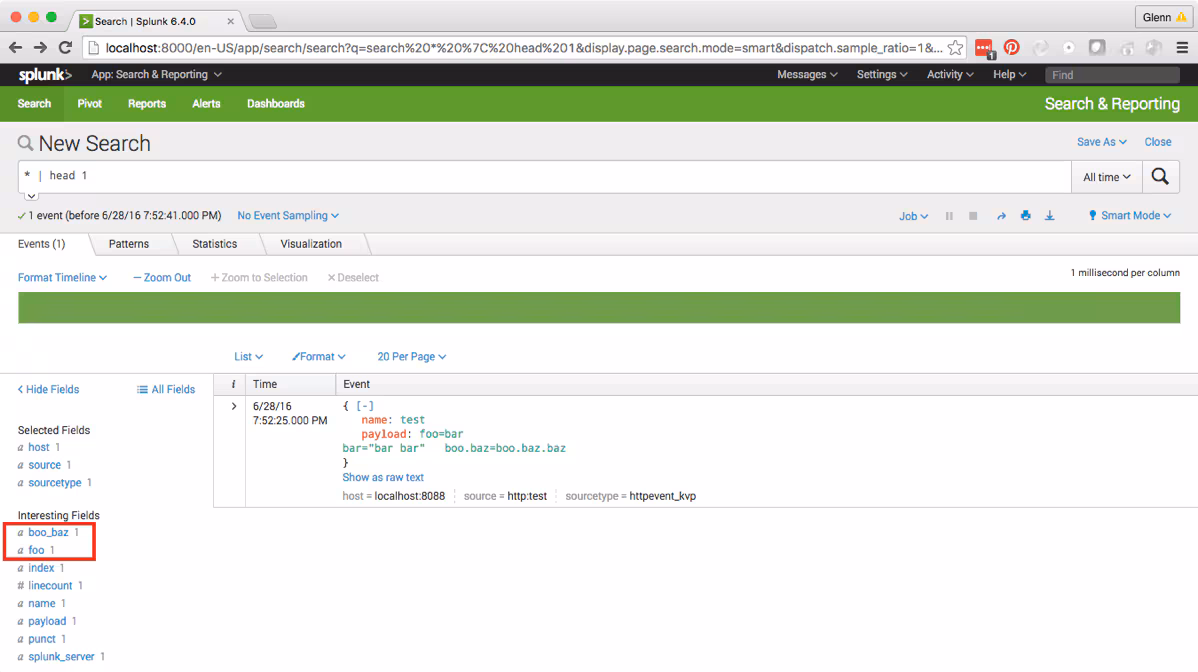Switch to the Patterns tab
The image size is (1198, 672).
[x=128, y=243]
